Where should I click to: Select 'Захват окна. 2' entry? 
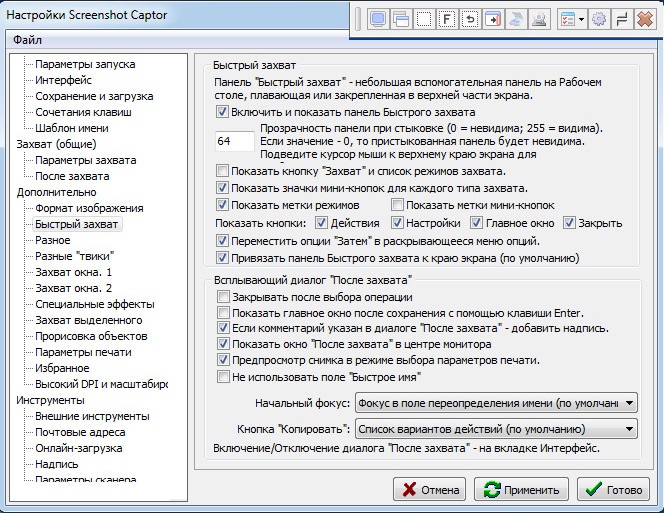click(73, 288)
